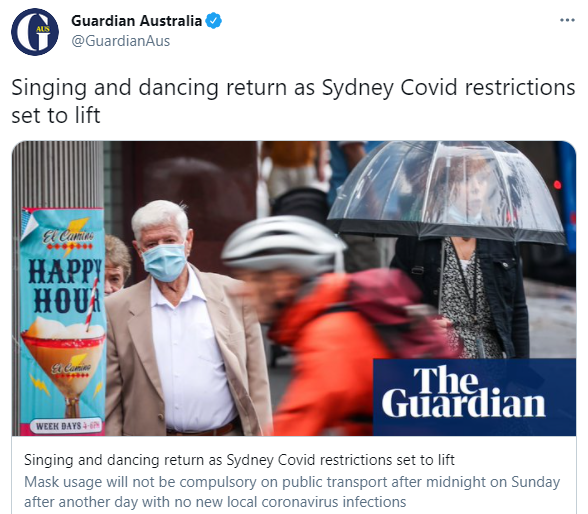588x514 pixels.
Task: Click the cyclist's white helmet
Action: (x=283, y=243)
